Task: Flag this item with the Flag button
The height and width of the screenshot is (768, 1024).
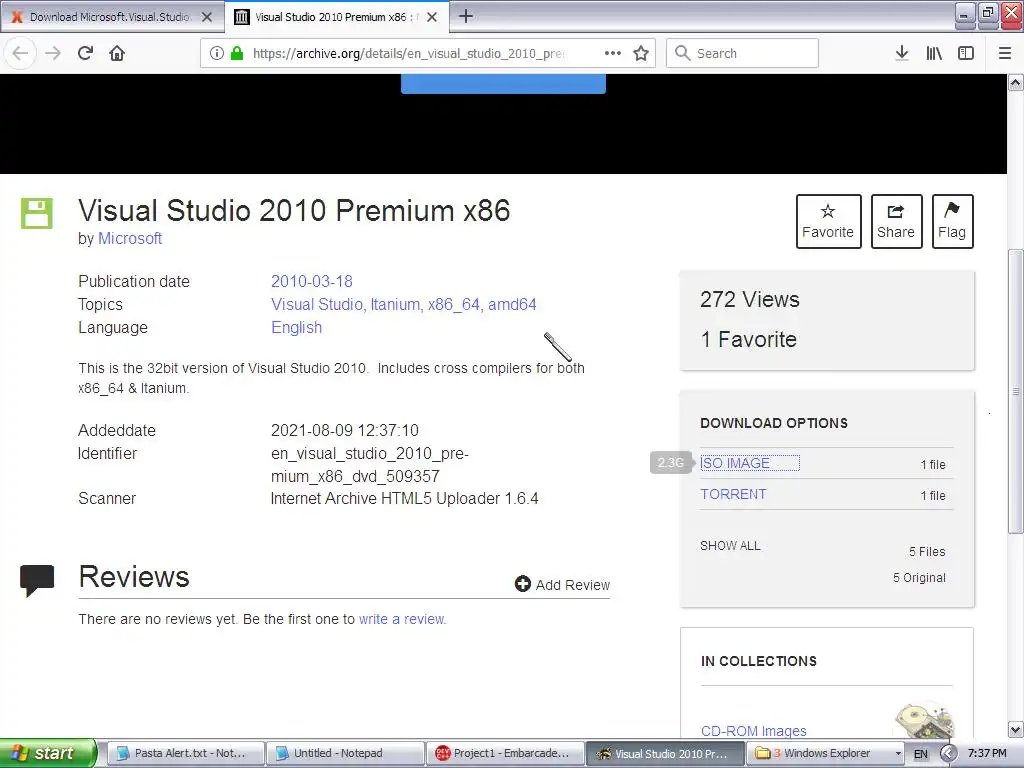Action: [952, 221]
